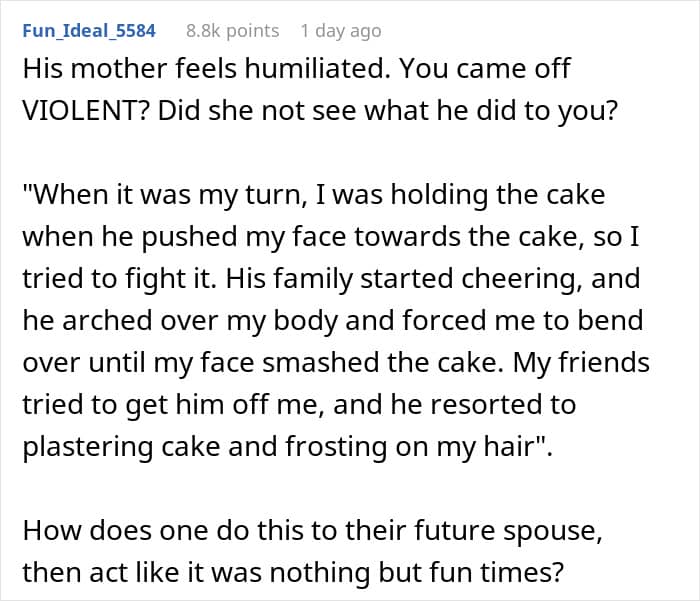
Task: Click the line 'he arched over my body'
Action: pyautogui.click(x=333, y=321)
